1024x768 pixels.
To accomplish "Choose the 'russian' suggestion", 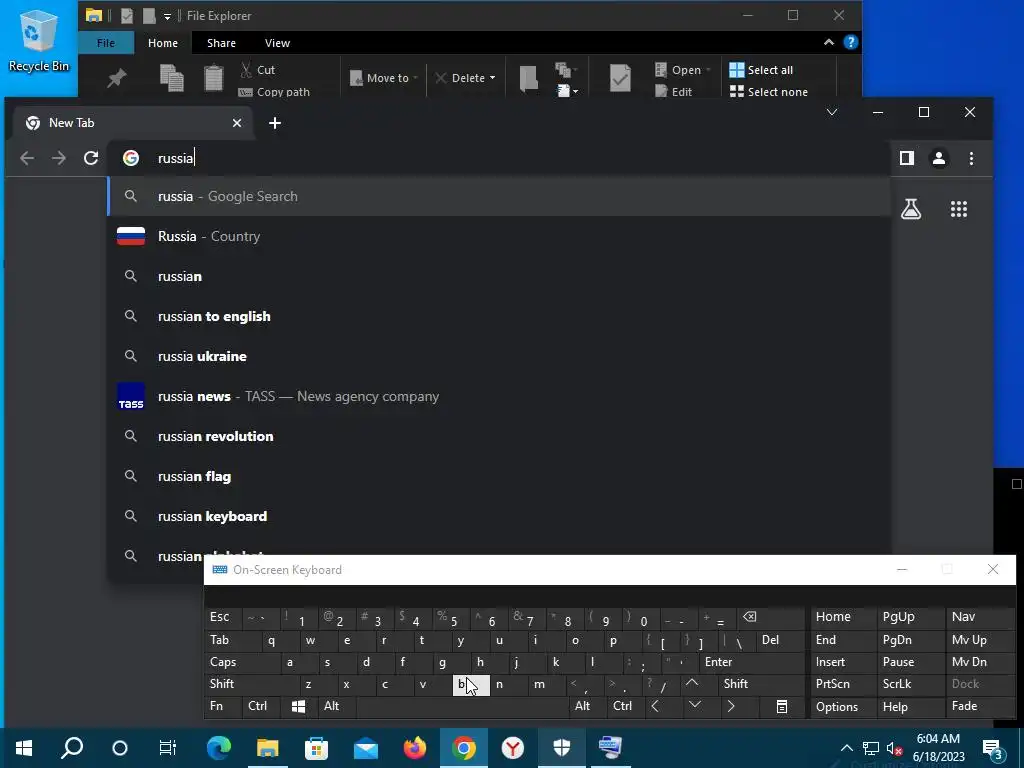I will click(x=499, y=276).
